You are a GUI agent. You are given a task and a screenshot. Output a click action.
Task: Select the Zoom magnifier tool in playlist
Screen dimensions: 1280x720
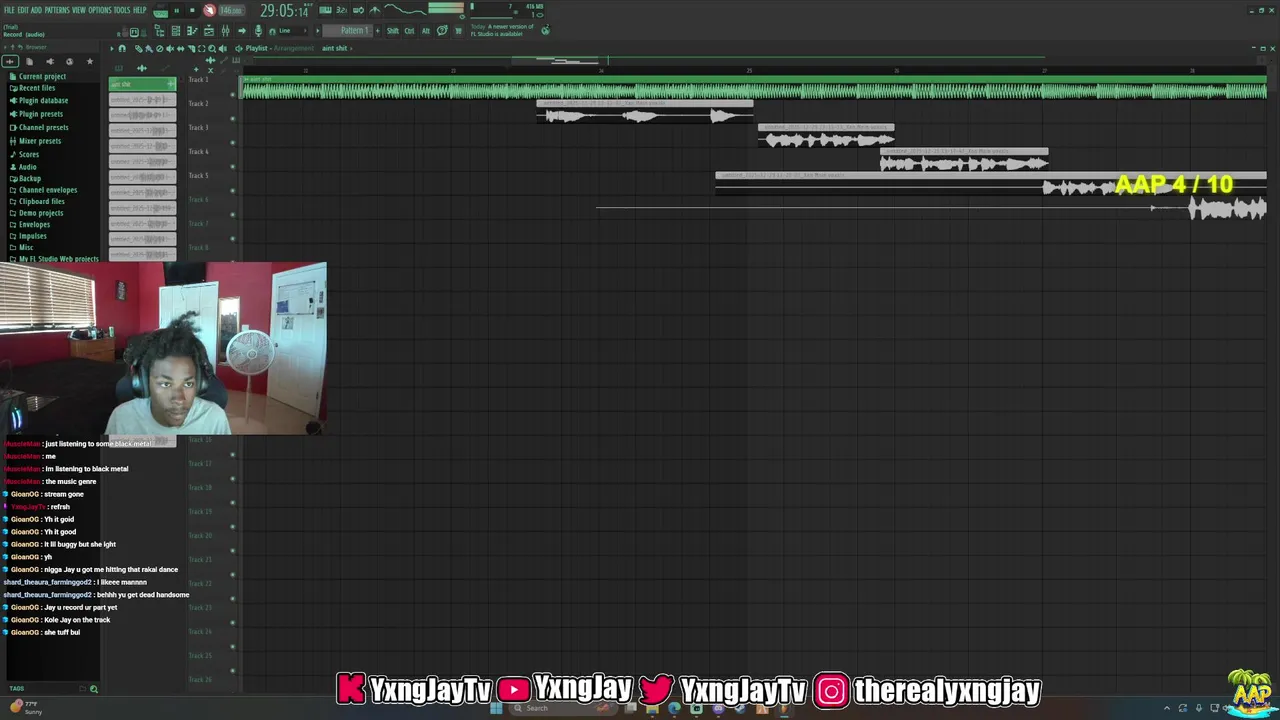pyautogui.click(x=212, y=48)
